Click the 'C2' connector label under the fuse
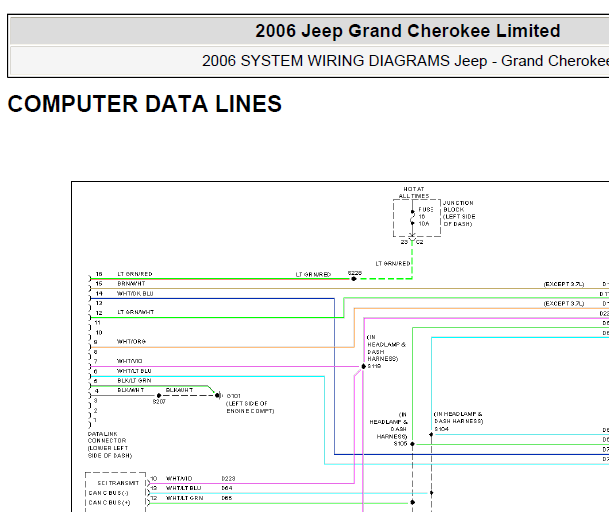609x512 pixels. tap(420, 242)
